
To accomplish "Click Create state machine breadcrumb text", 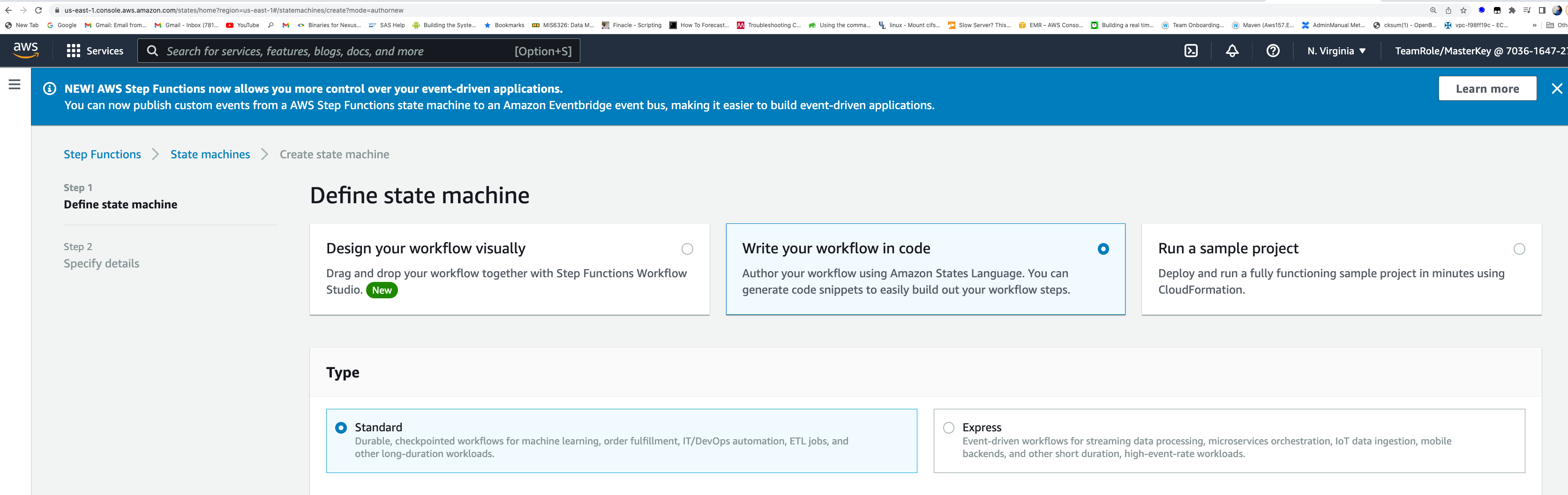I will pos(334,155).
